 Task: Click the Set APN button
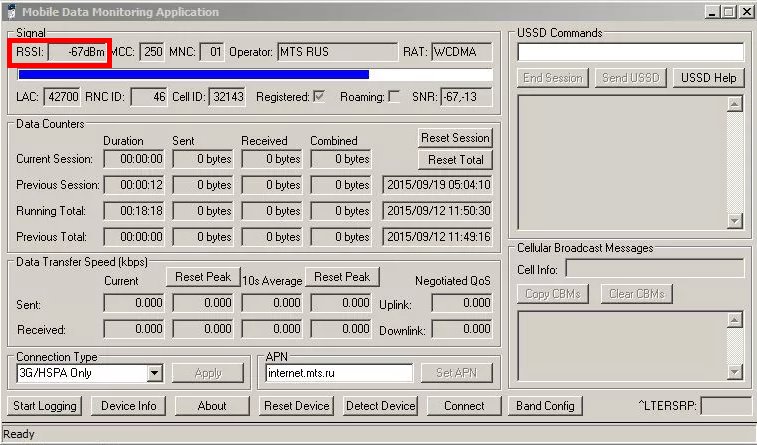[456, 373]
